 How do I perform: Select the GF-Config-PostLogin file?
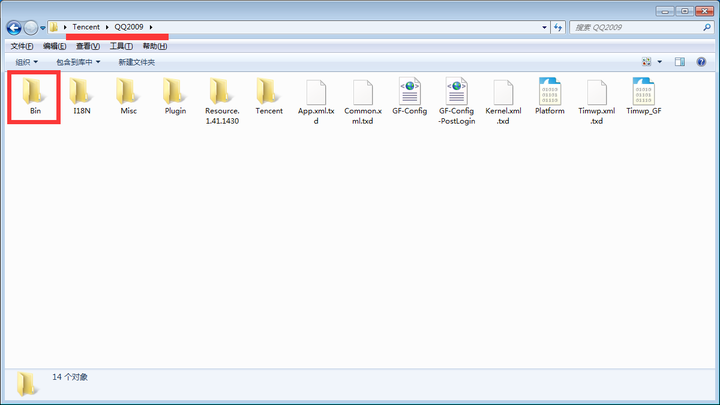click(x=456, y=101)
